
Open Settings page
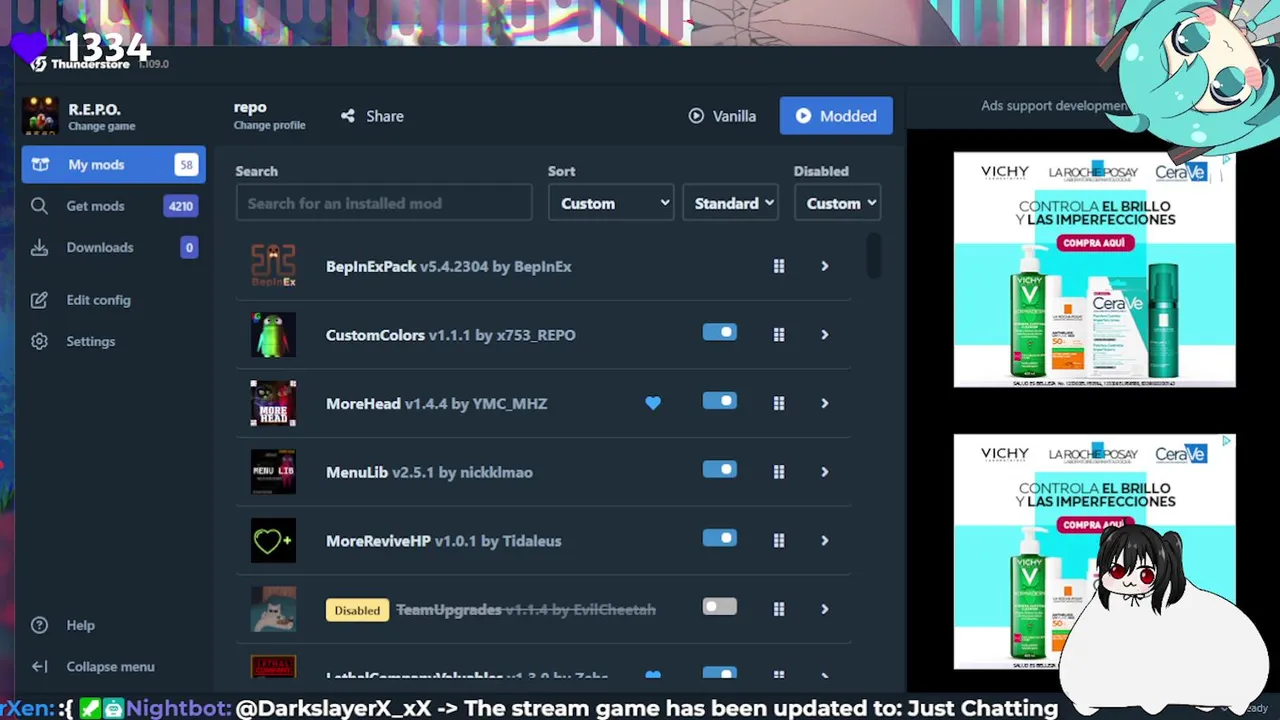[x=113, y=341]
